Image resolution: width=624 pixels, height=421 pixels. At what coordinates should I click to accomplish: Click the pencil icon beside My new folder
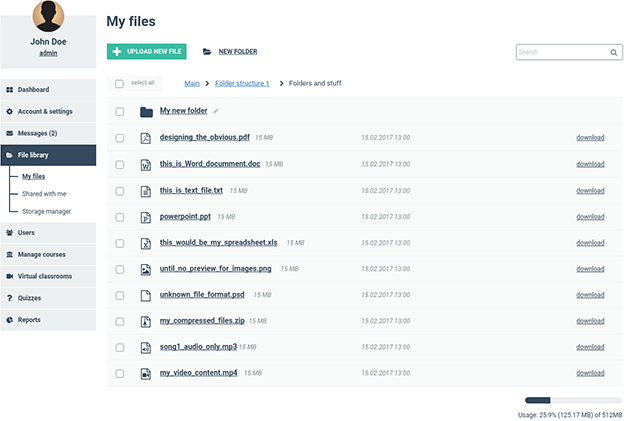click(x=216, y=111)
